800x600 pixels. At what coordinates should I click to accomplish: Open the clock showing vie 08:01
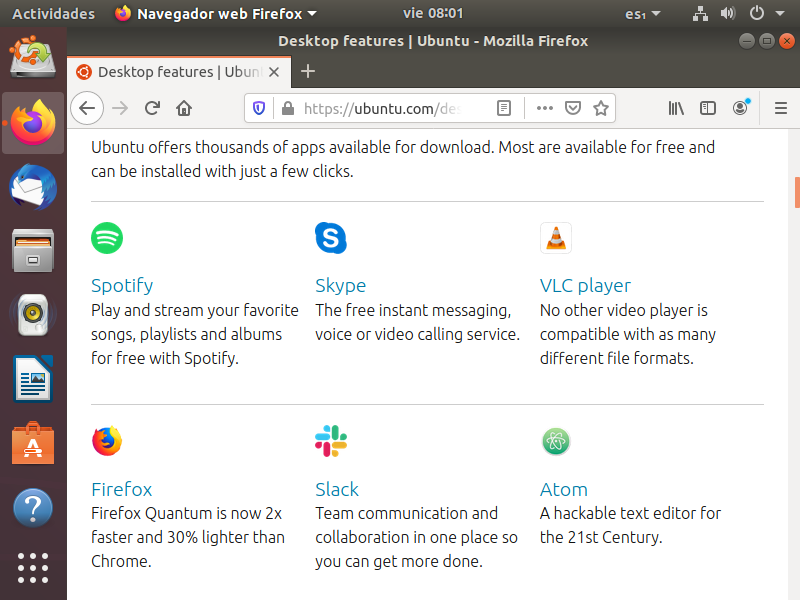[433, 13]
